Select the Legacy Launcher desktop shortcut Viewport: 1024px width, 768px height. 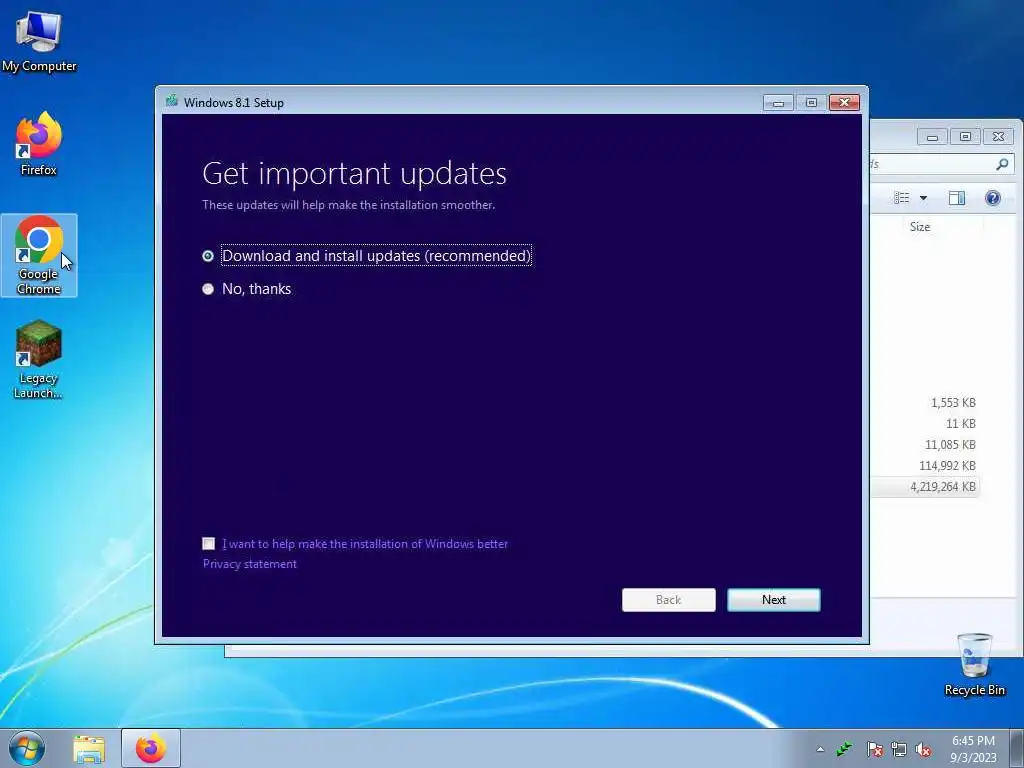pyautogui.click(x=39, y=360)
